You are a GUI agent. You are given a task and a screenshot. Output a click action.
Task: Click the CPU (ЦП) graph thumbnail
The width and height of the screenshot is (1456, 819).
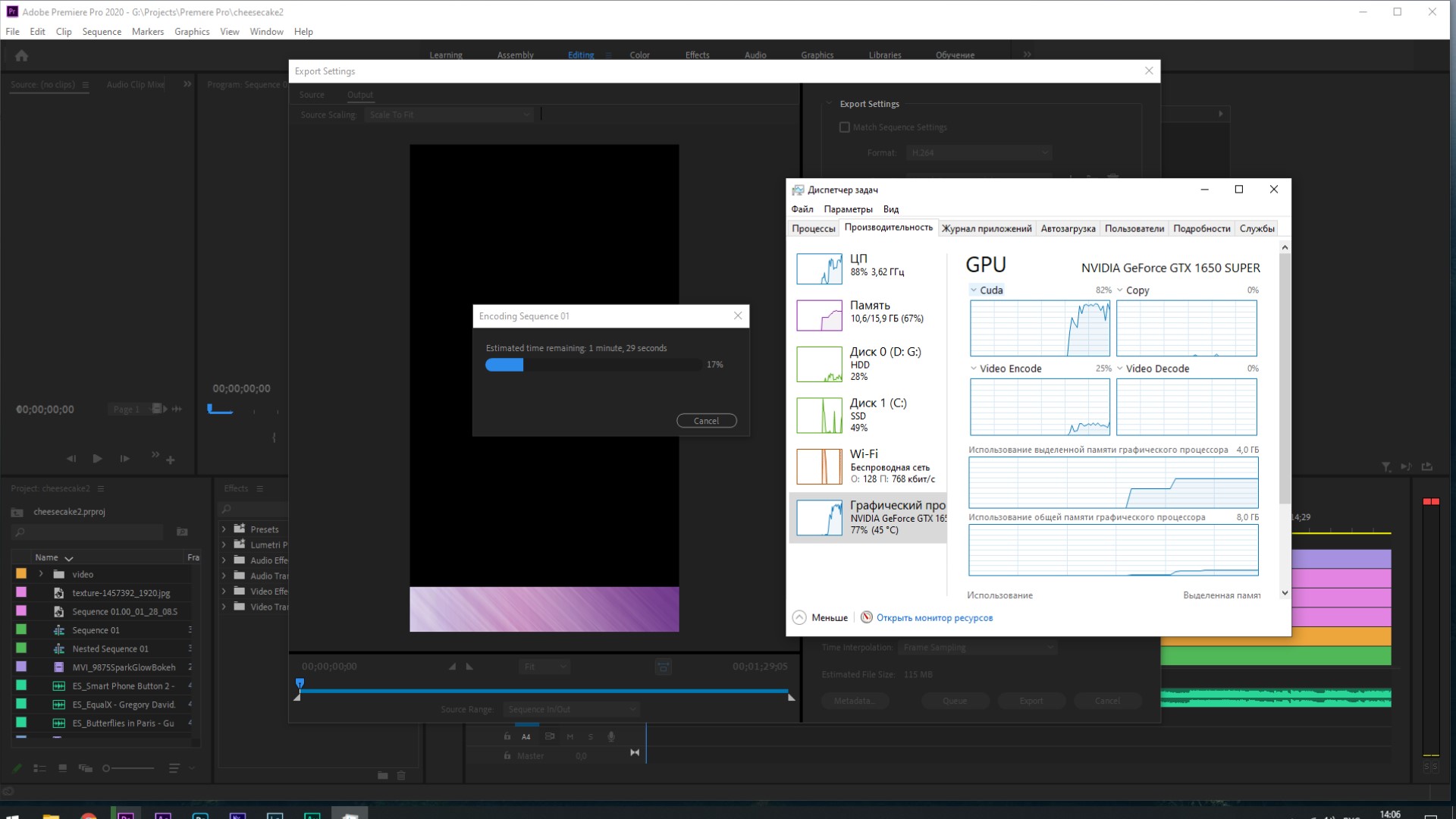[819, 268]
